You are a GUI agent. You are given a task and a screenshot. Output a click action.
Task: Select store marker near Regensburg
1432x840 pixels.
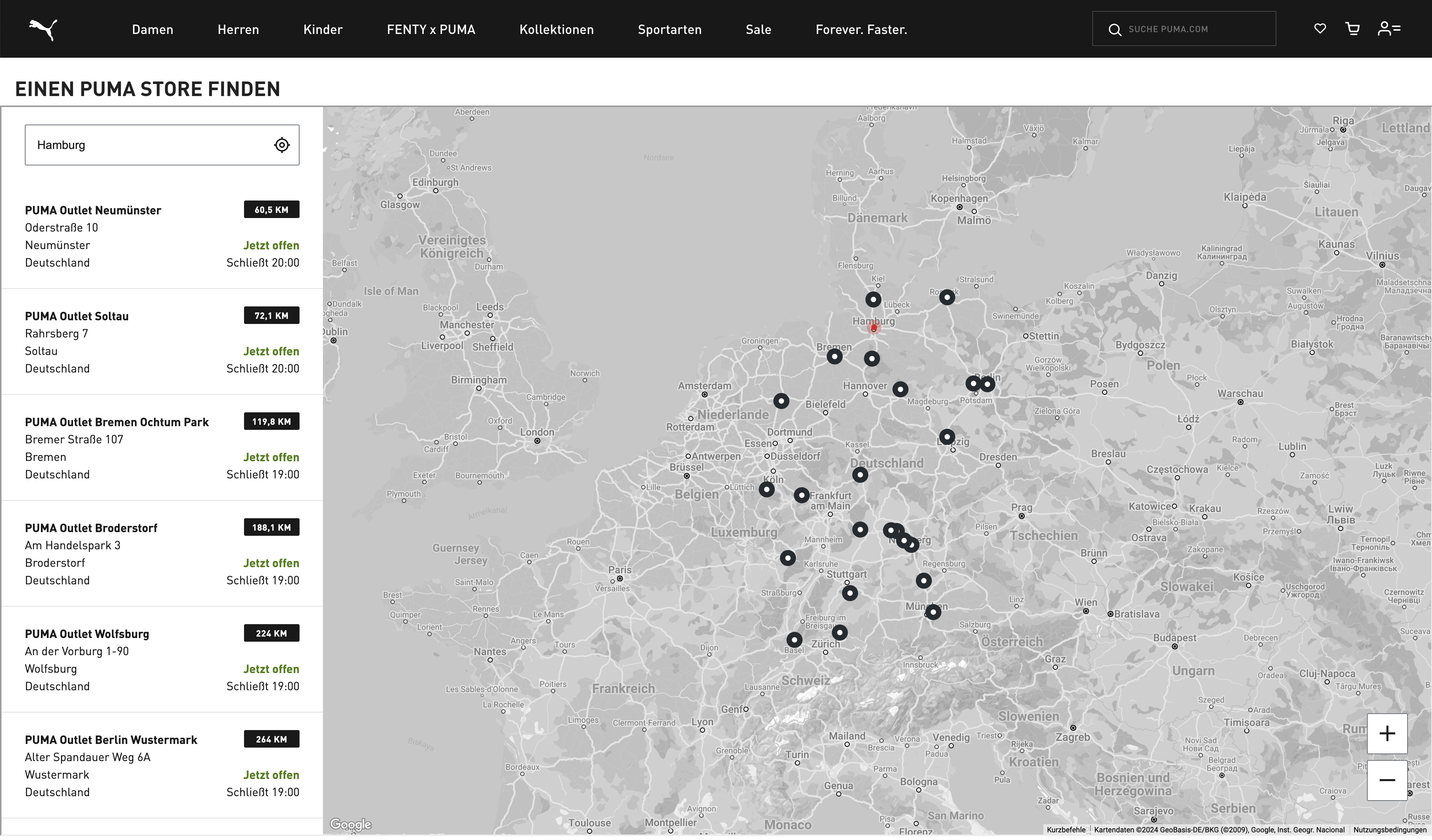click(923, 580)
